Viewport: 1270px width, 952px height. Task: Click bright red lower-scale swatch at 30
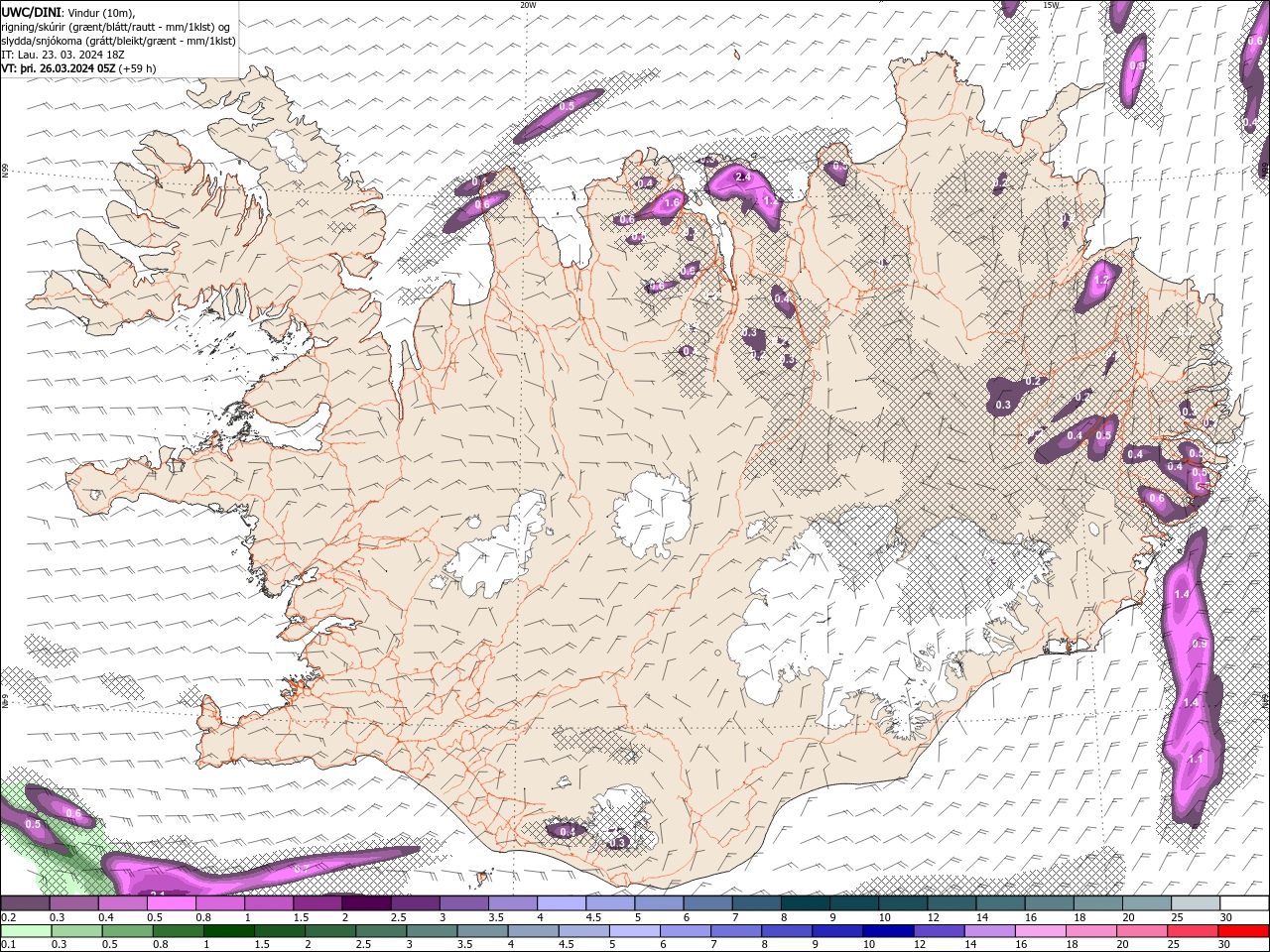(x=1242, y=931)
